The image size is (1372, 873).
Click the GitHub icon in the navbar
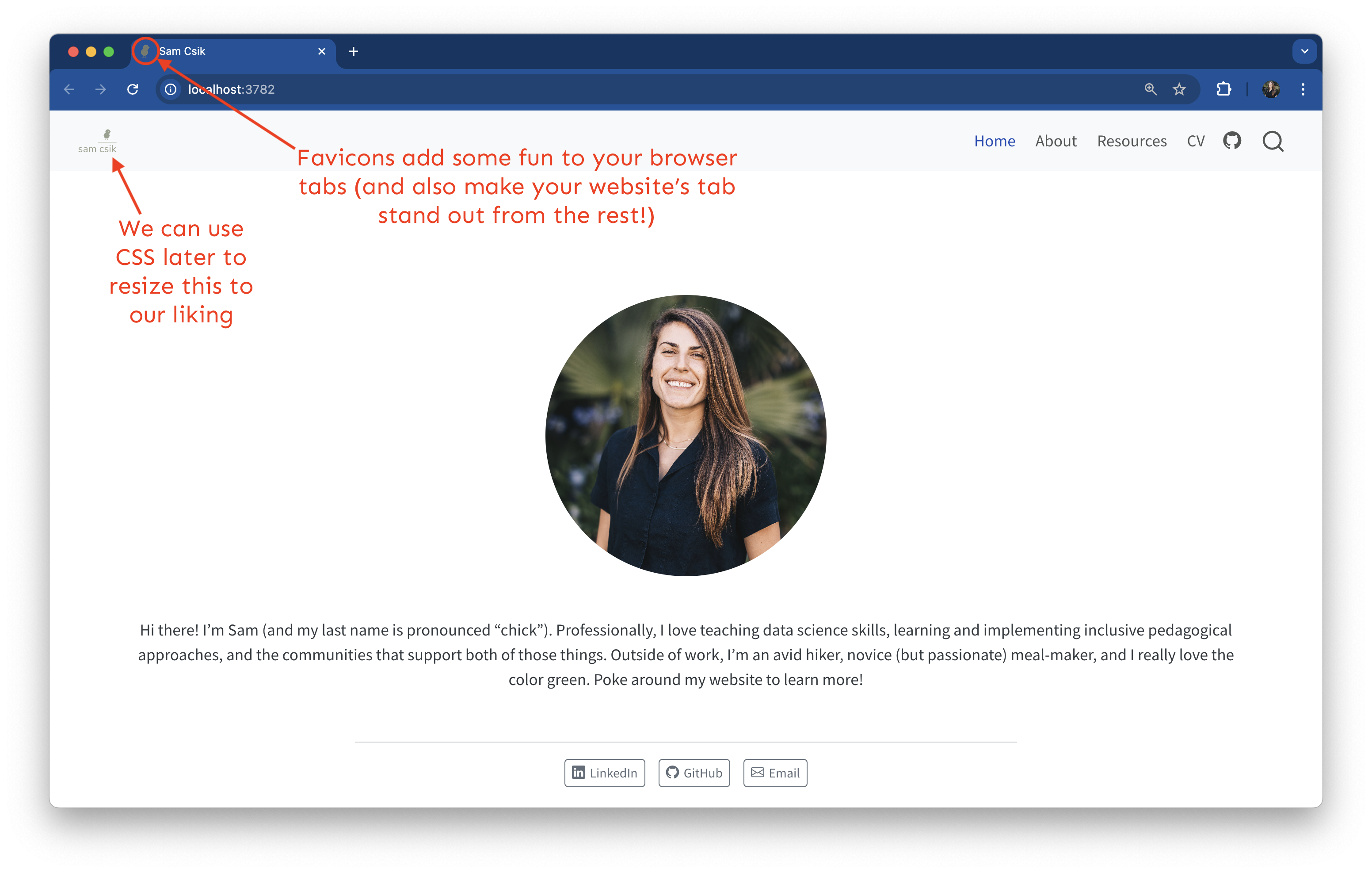click(1232, 140)
